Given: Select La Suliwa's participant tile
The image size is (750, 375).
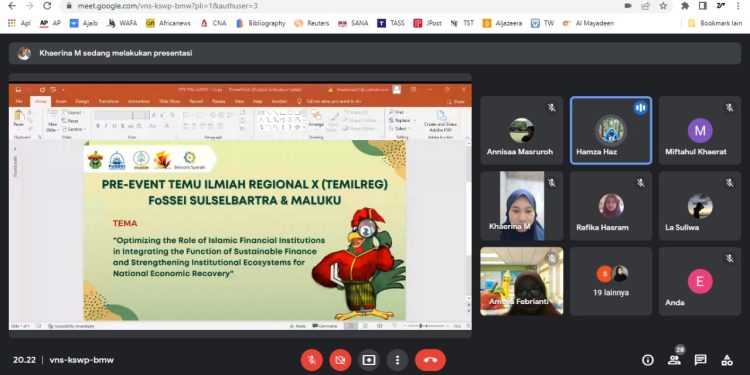Looking at the screenshot, I should point(700,206).
